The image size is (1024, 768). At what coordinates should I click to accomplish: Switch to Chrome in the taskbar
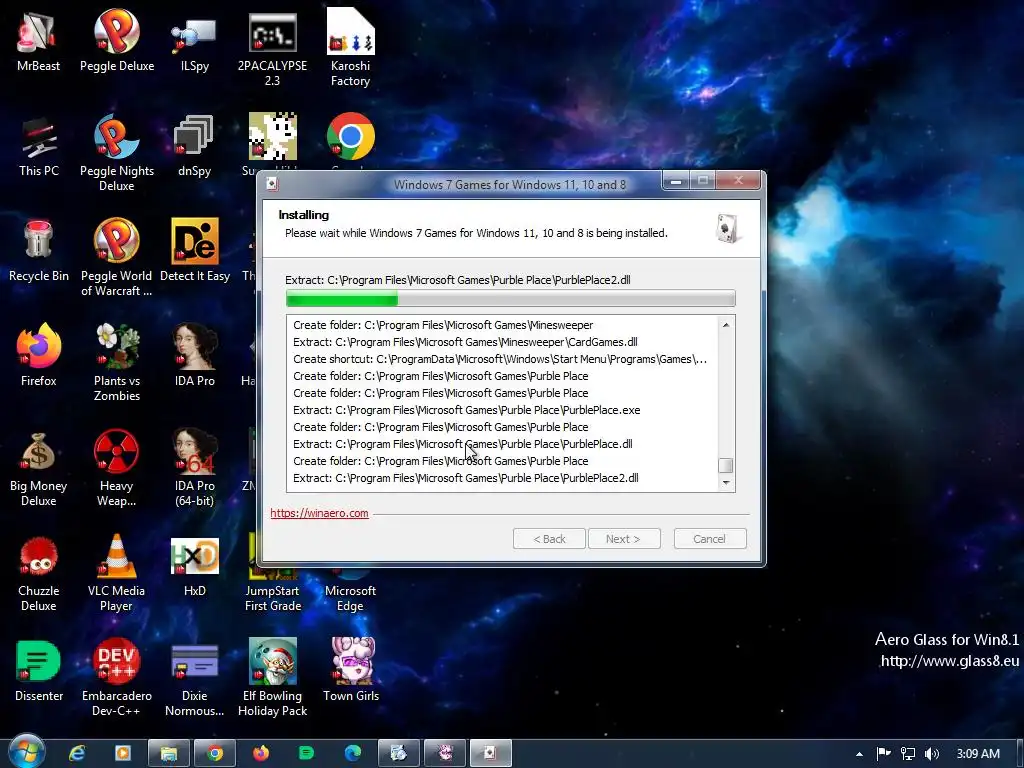[215, 753]
